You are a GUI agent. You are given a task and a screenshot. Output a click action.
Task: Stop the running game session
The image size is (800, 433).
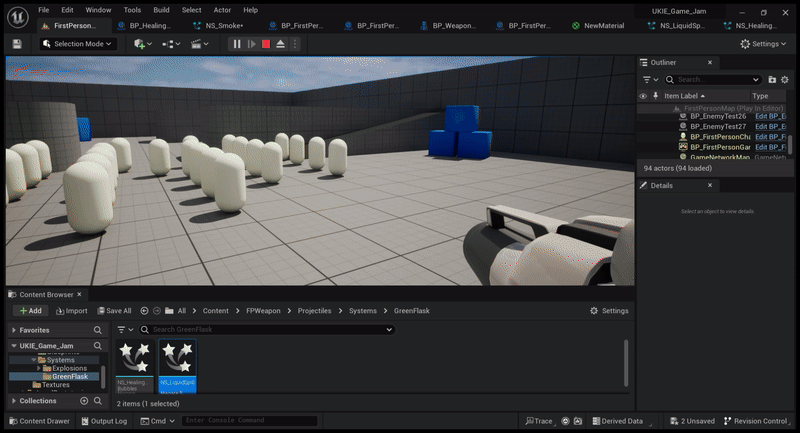266,44
